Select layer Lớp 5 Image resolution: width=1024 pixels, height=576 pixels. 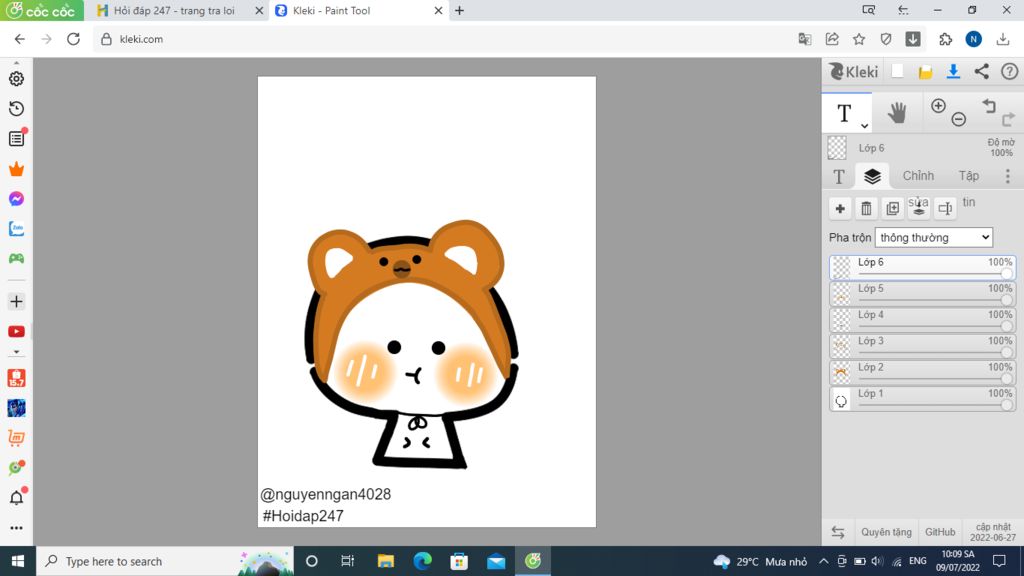coord(923,294)
